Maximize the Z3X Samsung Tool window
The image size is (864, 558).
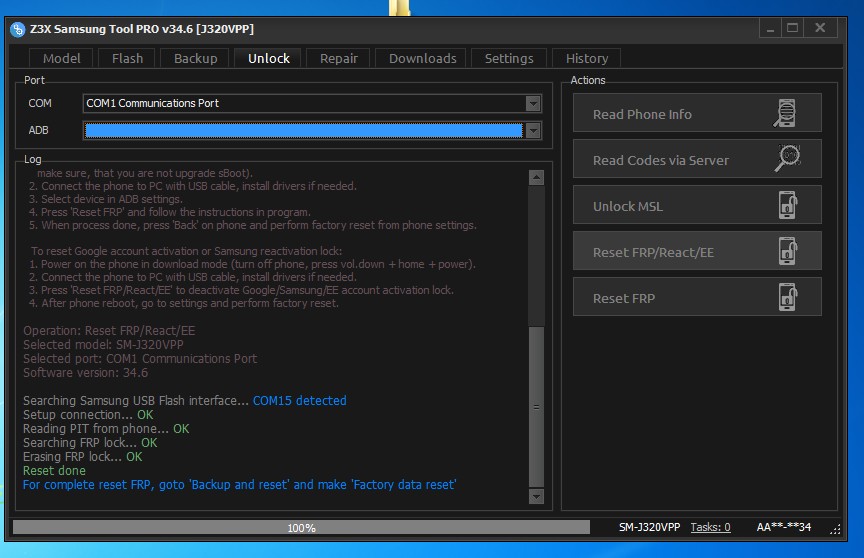(x=792, y=28)
